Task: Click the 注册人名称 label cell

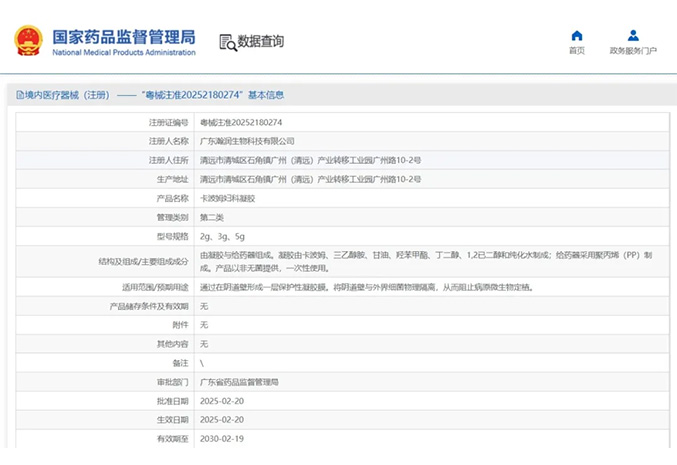Action: [x=105, y=141]
